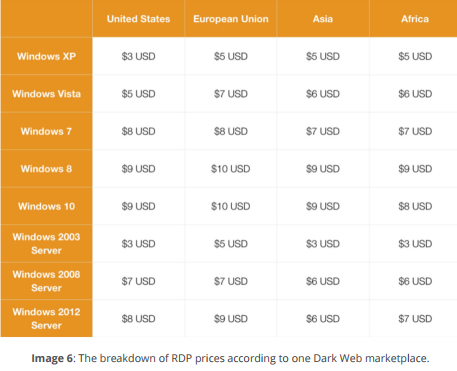Click Windows 10 Asia price cell
Screen dimensions: 457x371
point(323,206)
